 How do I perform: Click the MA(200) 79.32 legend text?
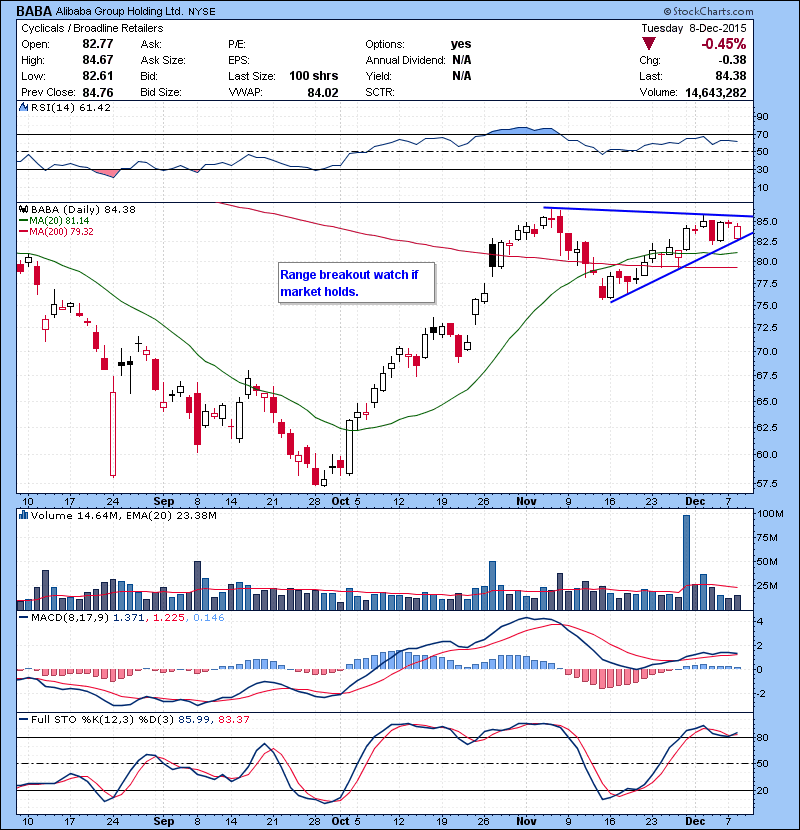click(61, 232)
